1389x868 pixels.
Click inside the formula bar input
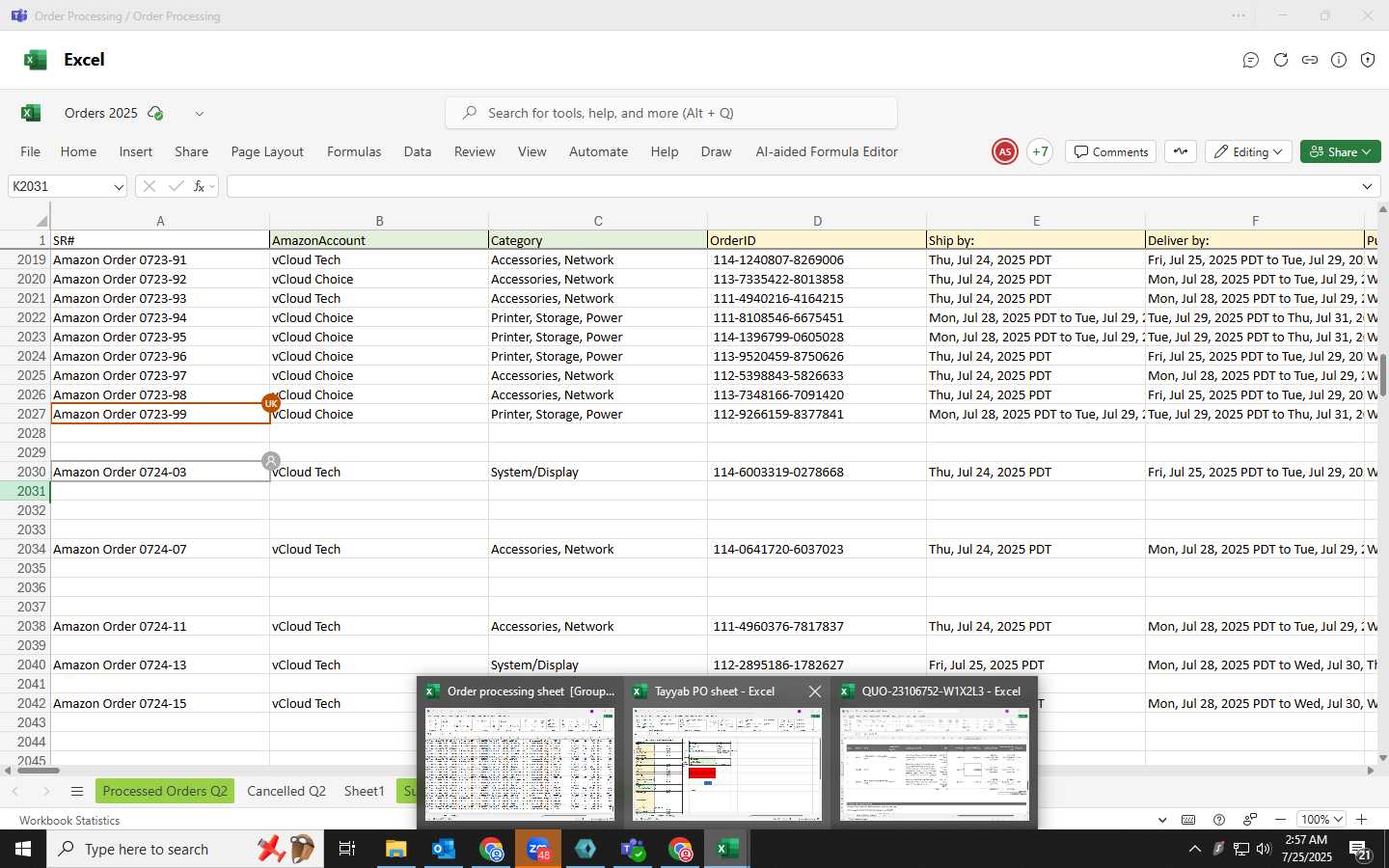click(791, 186)
